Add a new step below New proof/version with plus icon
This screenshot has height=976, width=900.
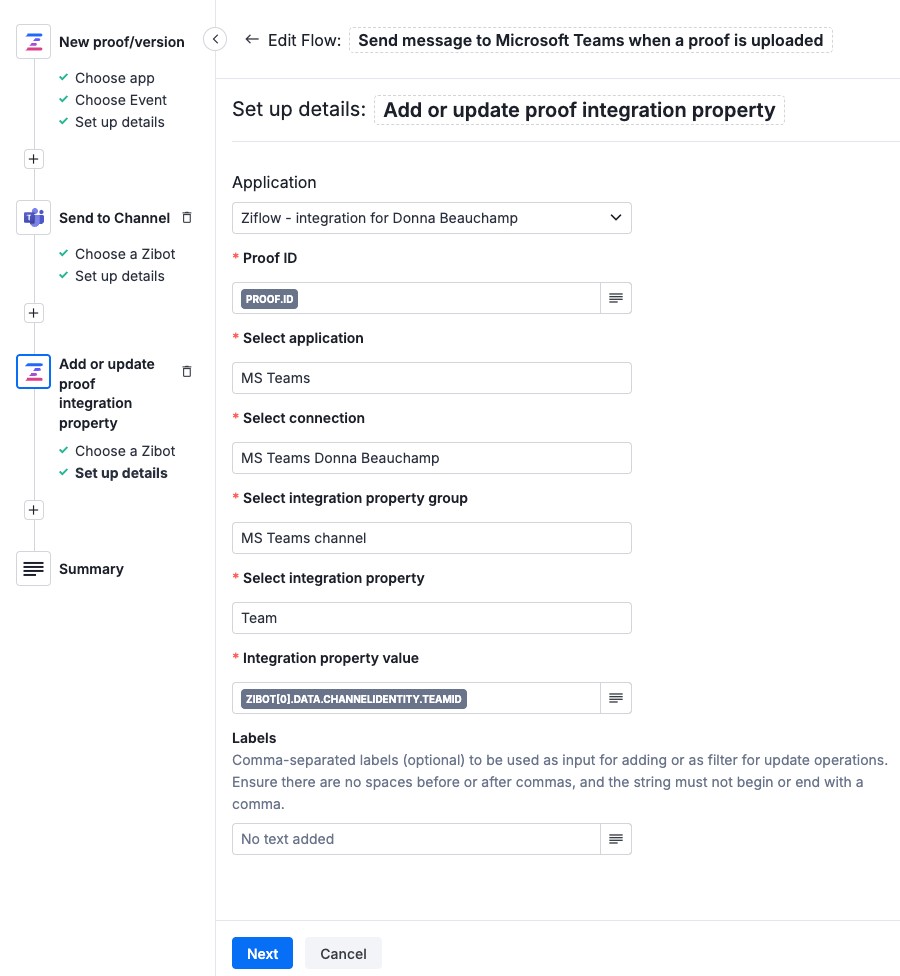(x=33, y=158)
